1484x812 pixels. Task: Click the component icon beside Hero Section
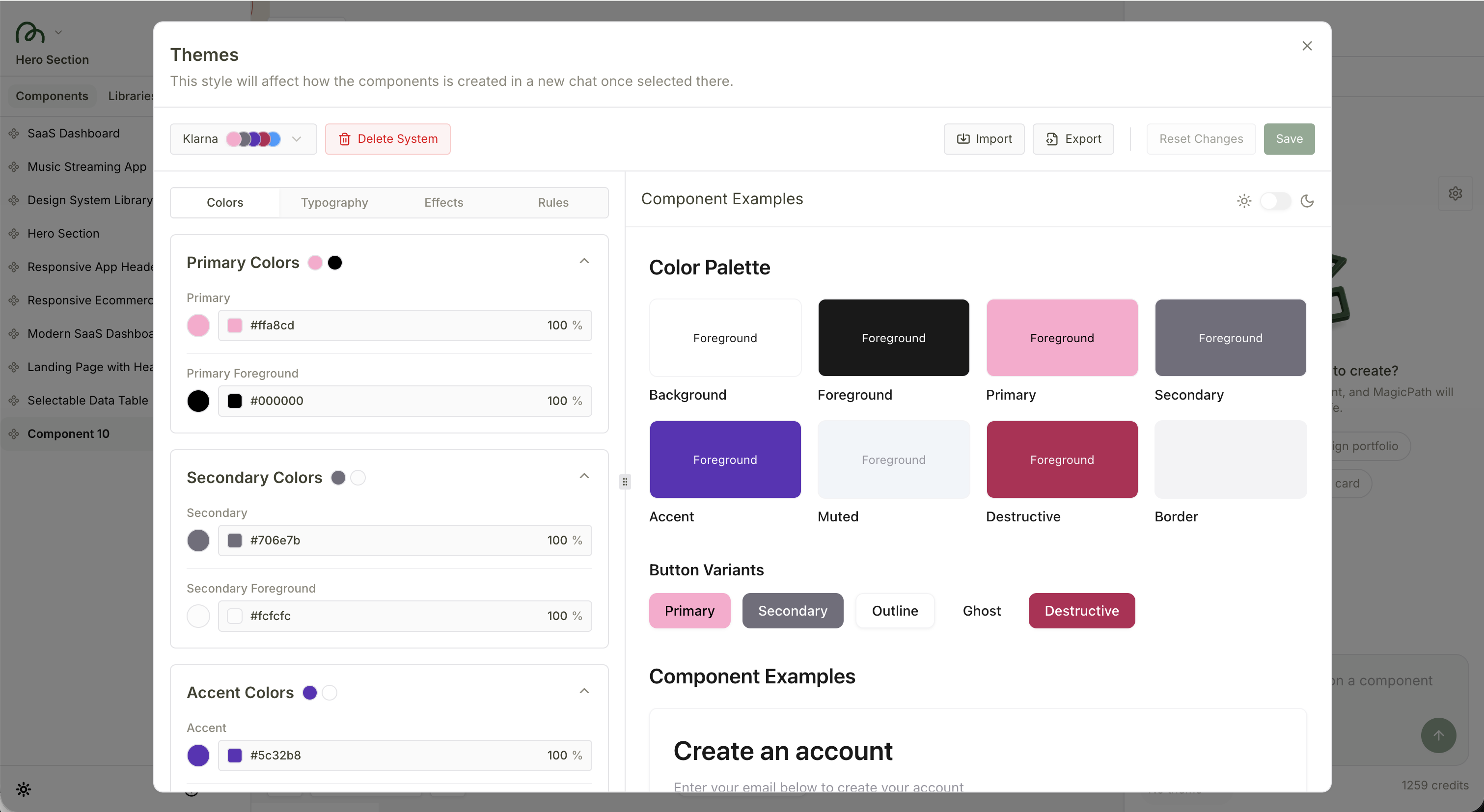tap(14, 233)
